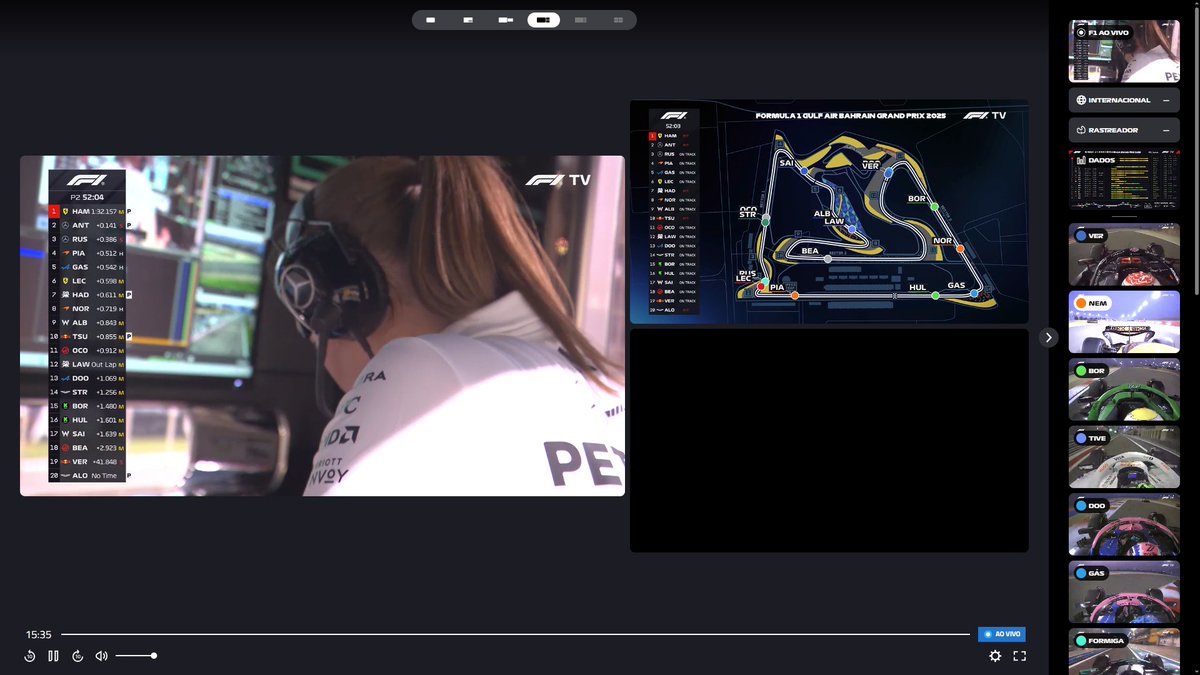The image size is (1200, 675).
Task: Open VER onboard camera thumbnail
Action: tap(1124, 255)
